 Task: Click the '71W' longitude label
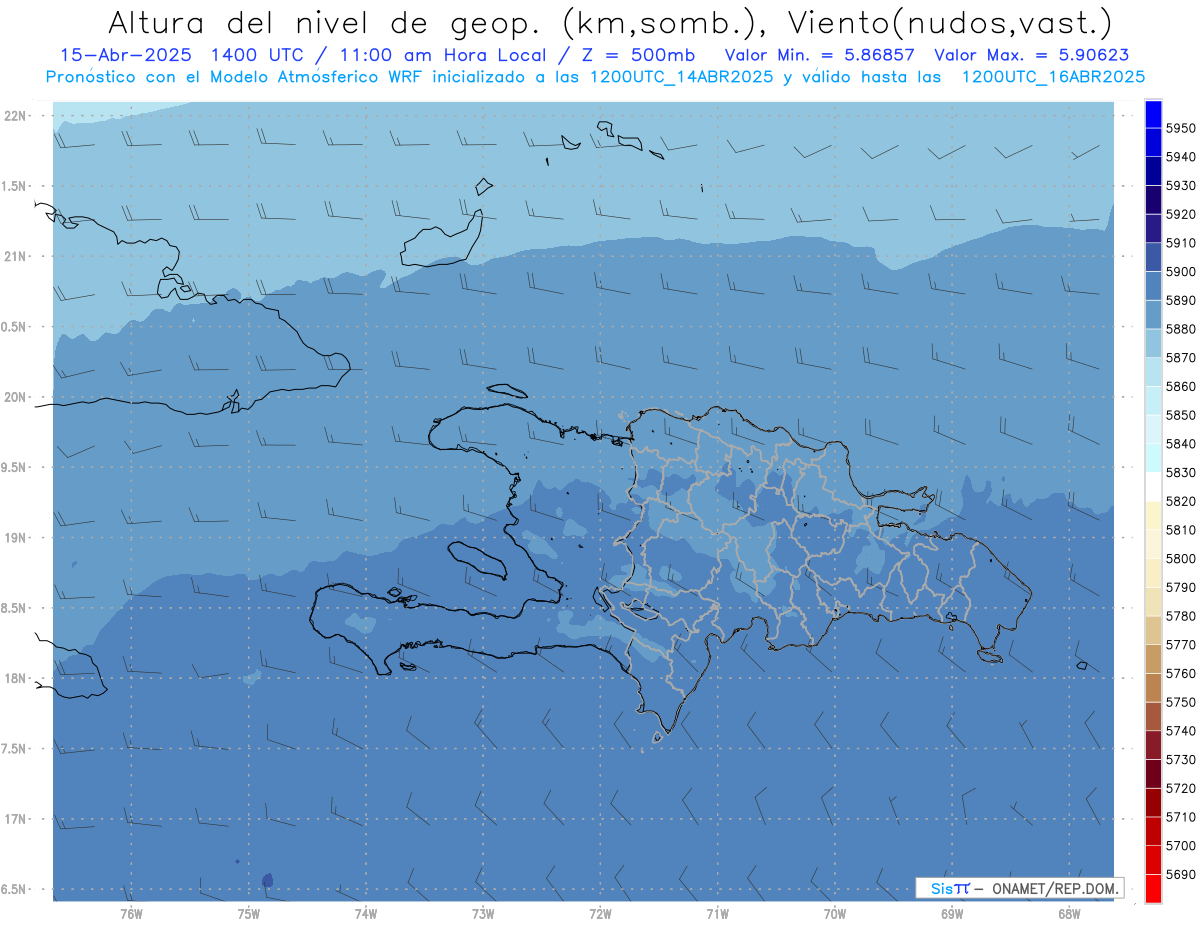tap(717, 914)
